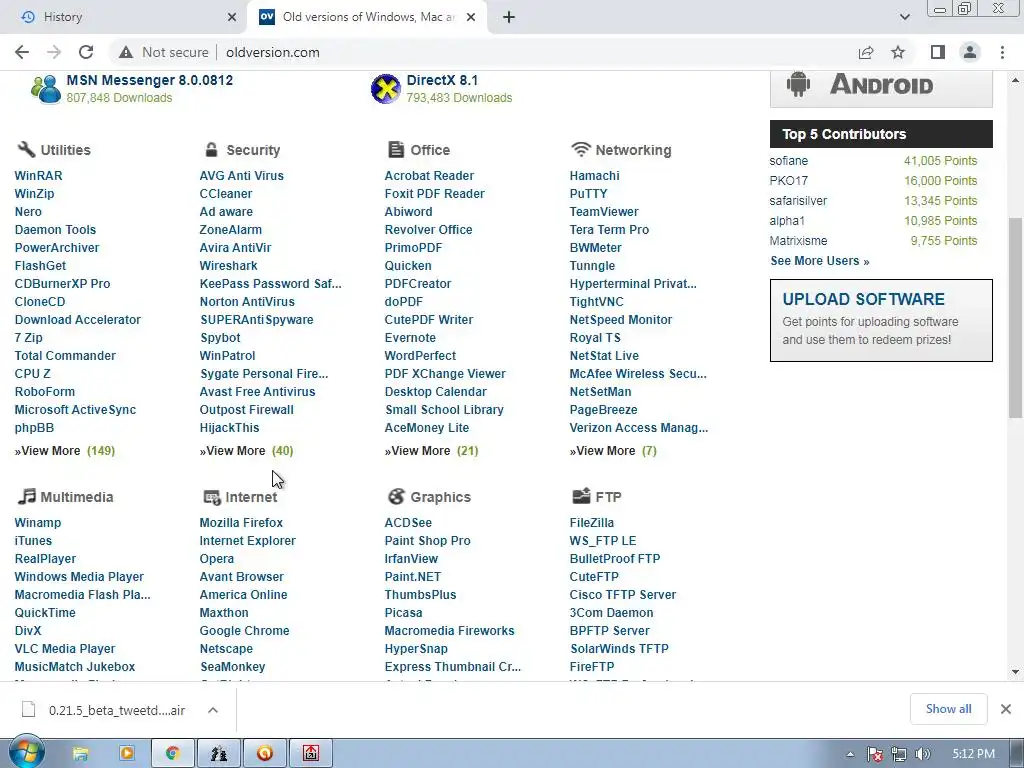
Task: Open the media player taskbar icon
Action: [127, 754]
